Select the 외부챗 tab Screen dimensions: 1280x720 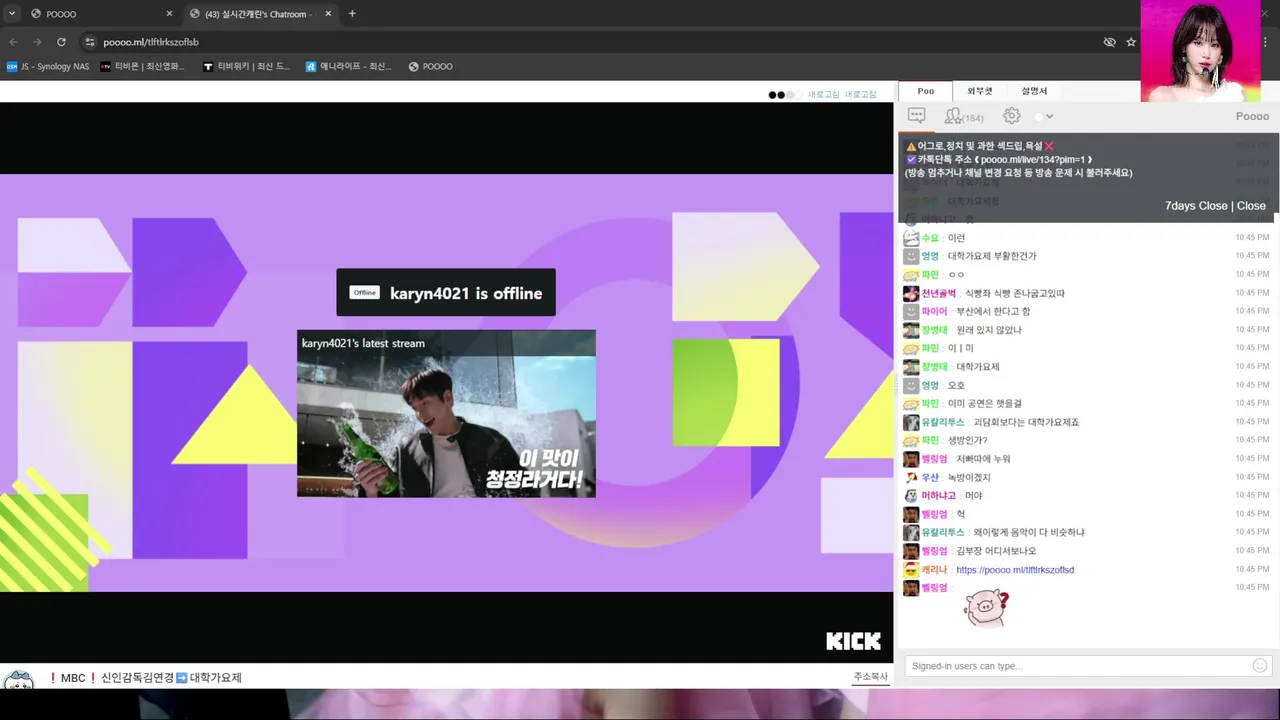pyautogui.click(x=980, y=91)
